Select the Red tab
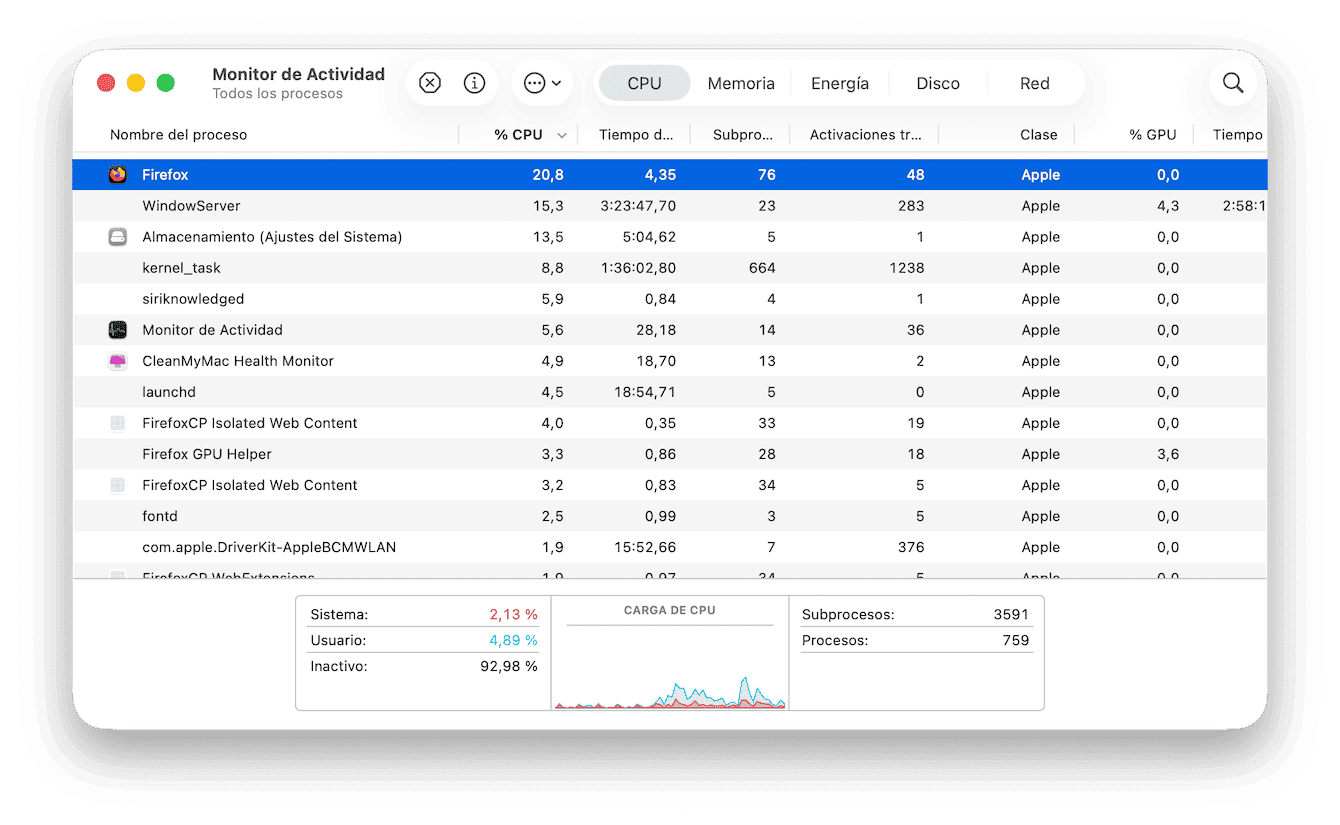The image size is (1340, 825). pyautogui.click(x=1034, y=84)
